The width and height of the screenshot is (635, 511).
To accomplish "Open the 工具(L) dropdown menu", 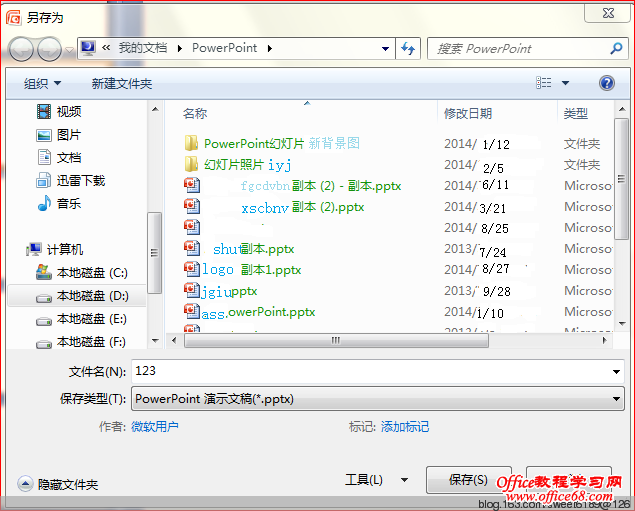I will (x=376, y=480).
